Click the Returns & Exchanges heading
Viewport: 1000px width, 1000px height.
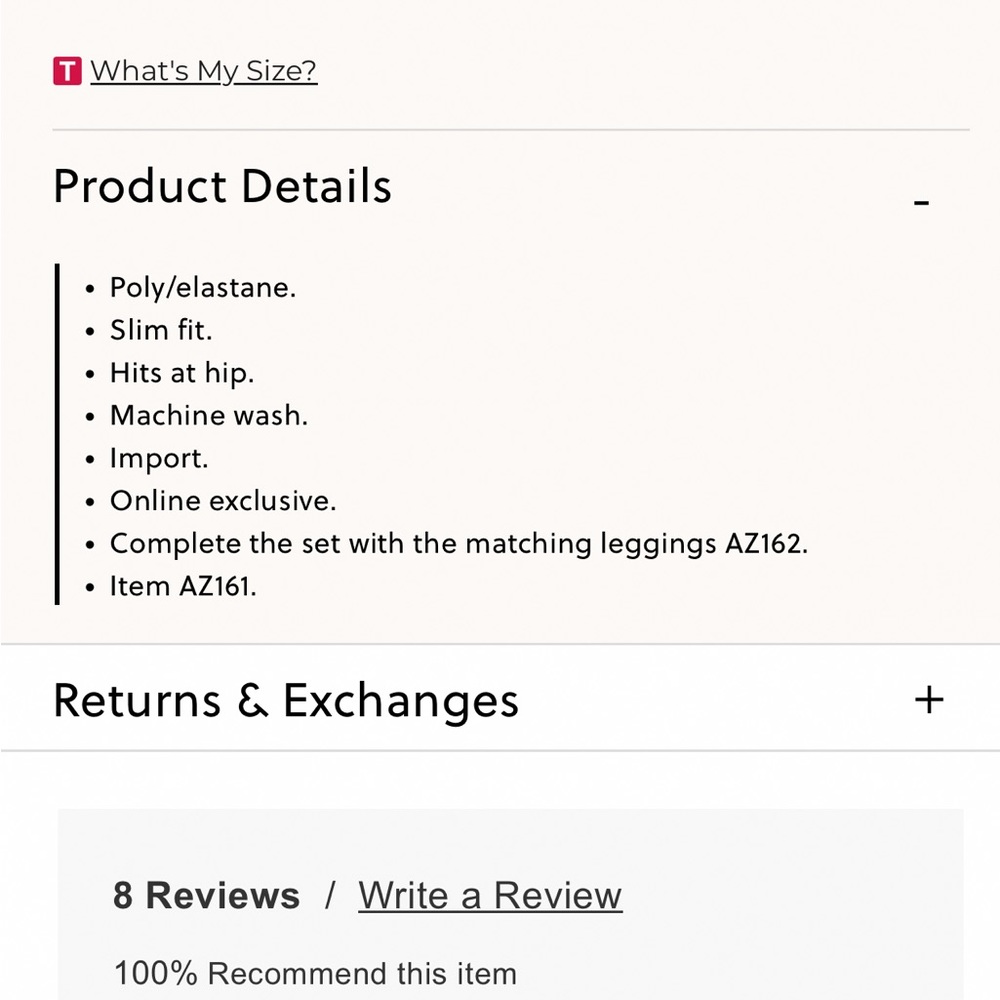(x=286, y=700)
